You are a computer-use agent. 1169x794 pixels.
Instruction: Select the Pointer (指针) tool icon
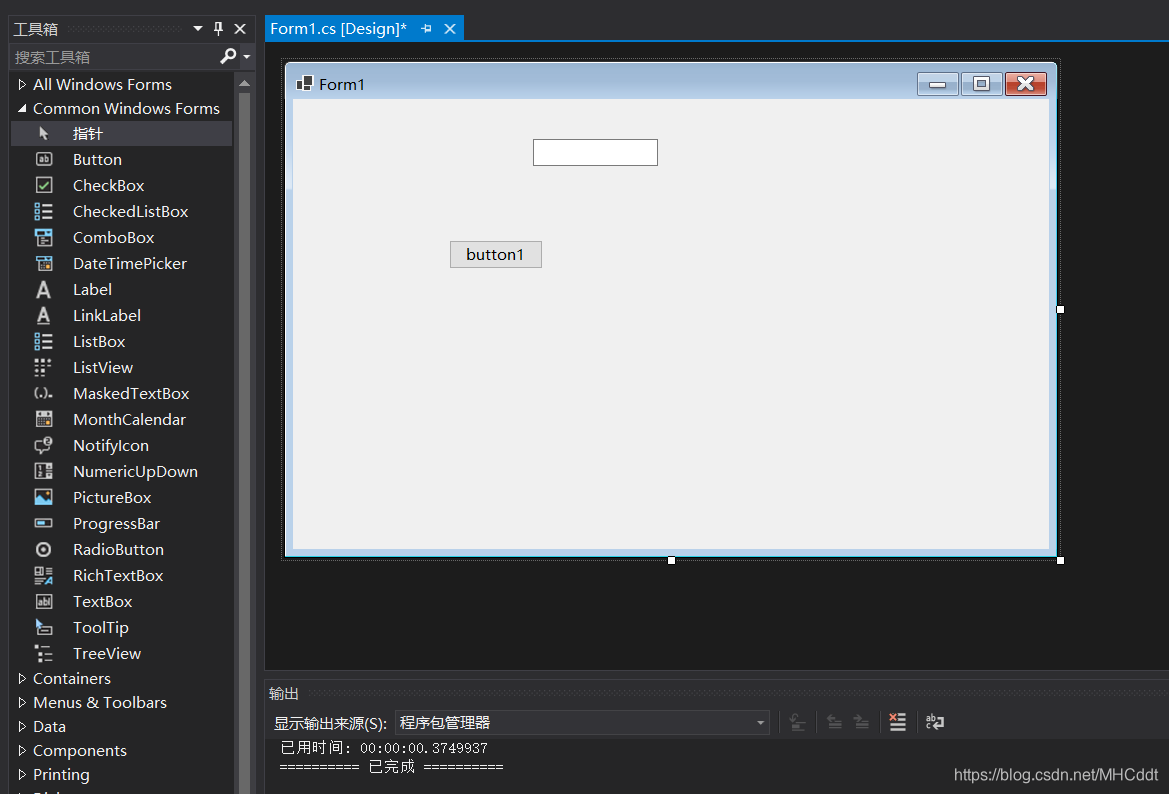(x=43, y=133)
